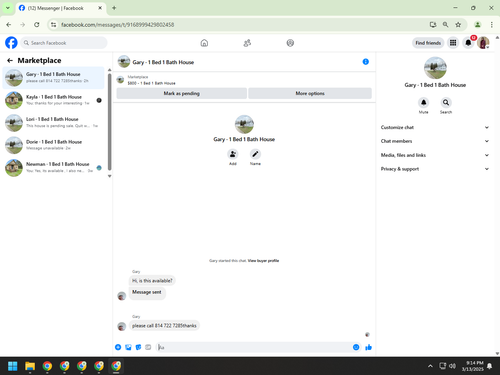Screen dimensions: 500x375
Task: Click the Search Facebook field
Action: [64, 43]
